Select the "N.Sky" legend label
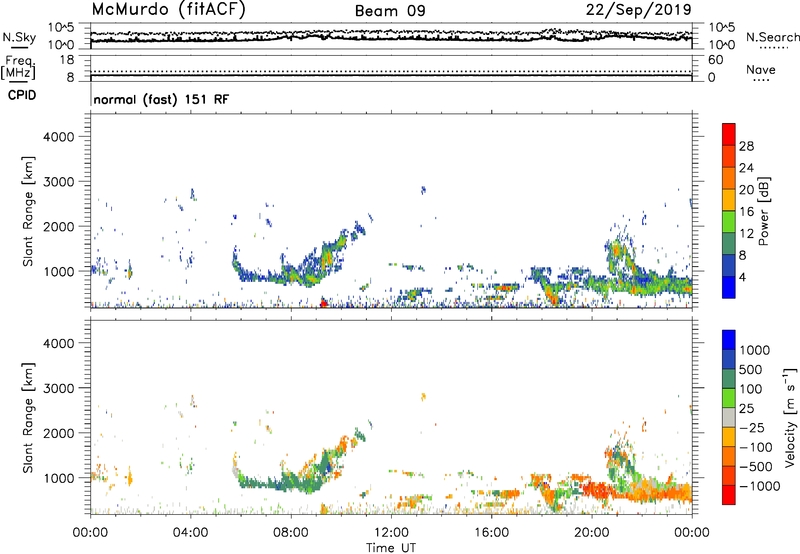 [19, 37]
